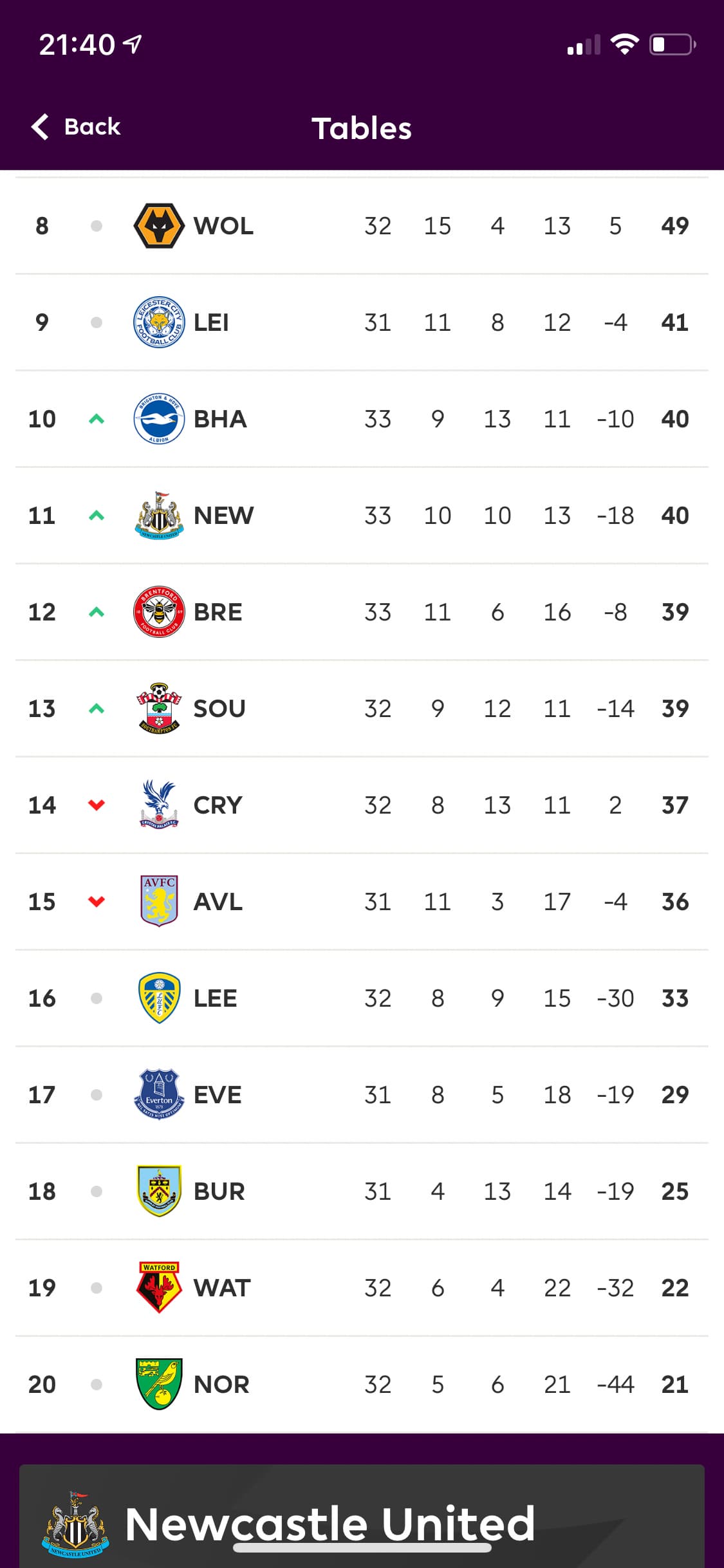Screen dimensions: 724x1568
Task: Tap the Watford club crest
Action: point(159,1287)
